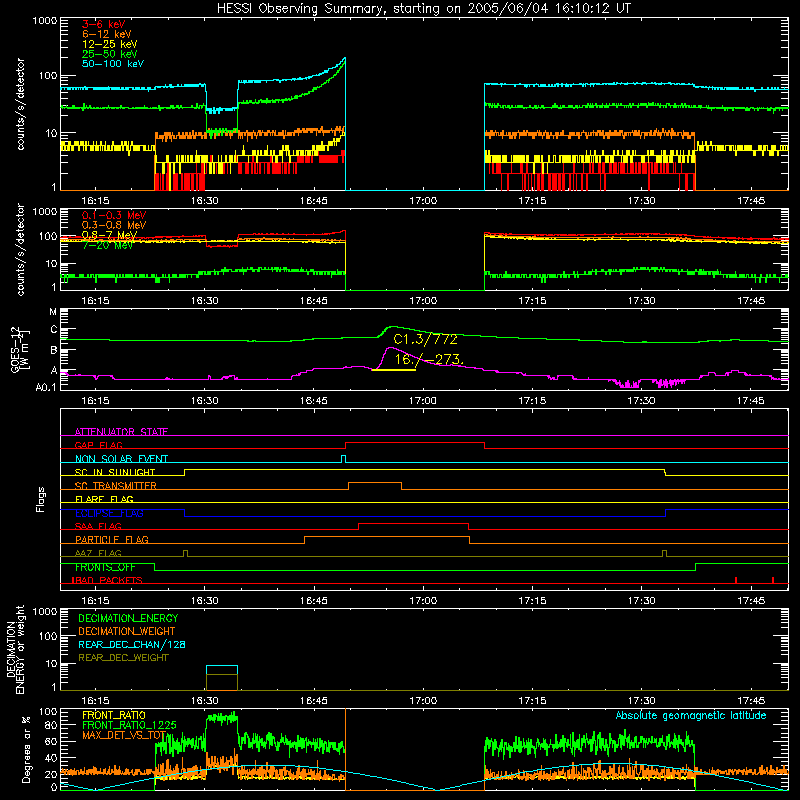Click the 0.3-0.8 MeV legend label
Image resolution: width=800 pixels, height=800 pixels.
pos(114,225)
